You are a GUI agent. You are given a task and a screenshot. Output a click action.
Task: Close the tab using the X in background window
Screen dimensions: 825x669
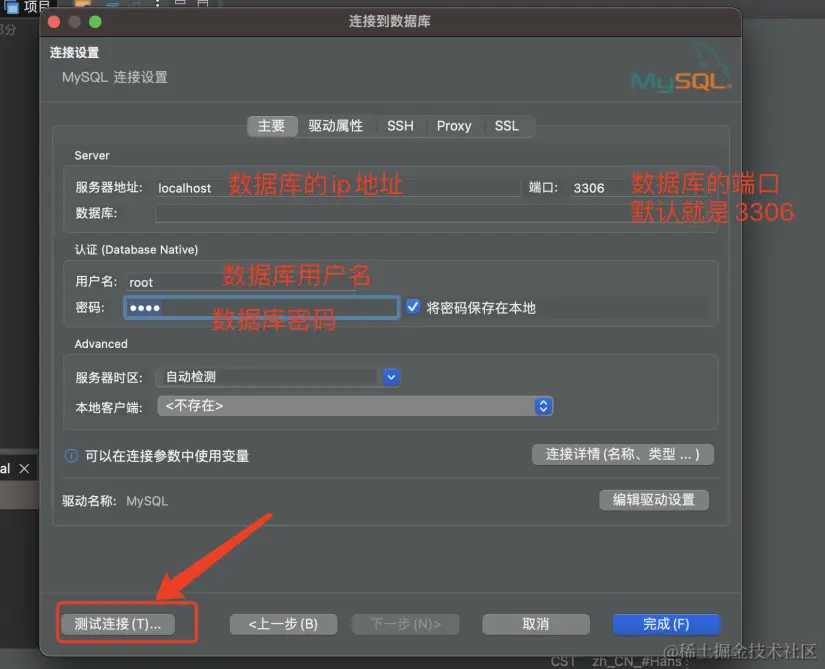(x=24, y=468)
